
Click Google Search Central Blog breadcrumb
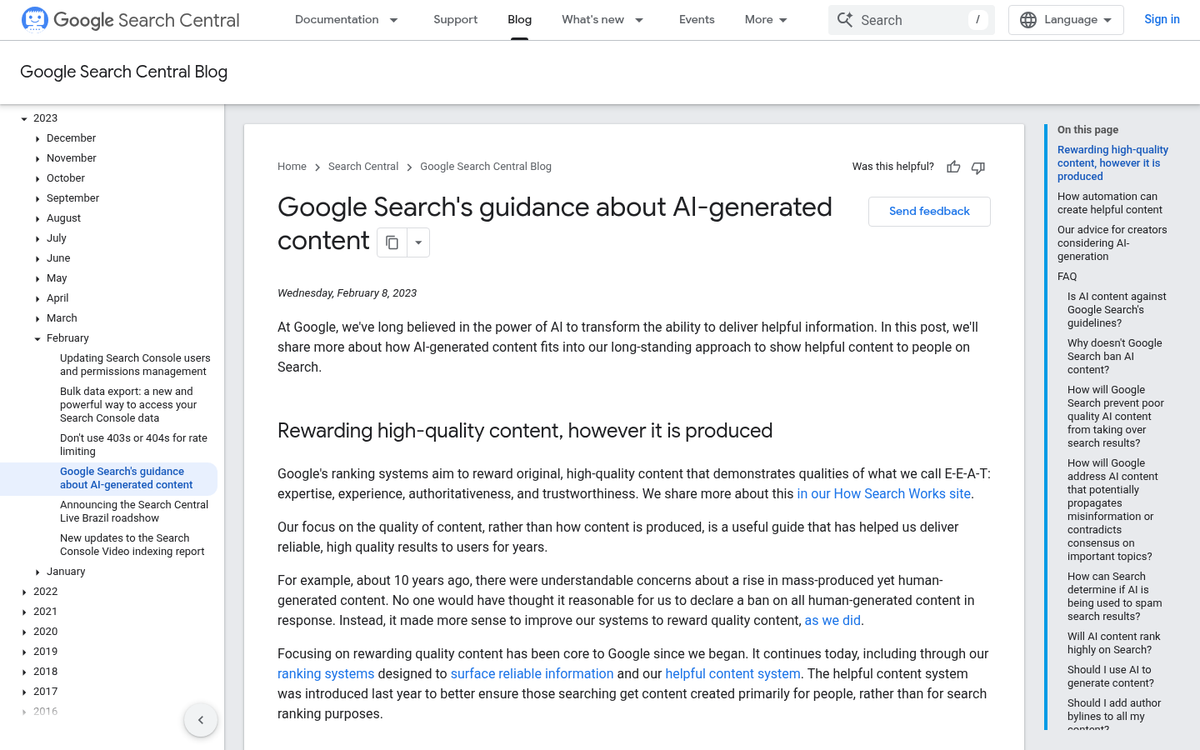(x=486, y=167)
